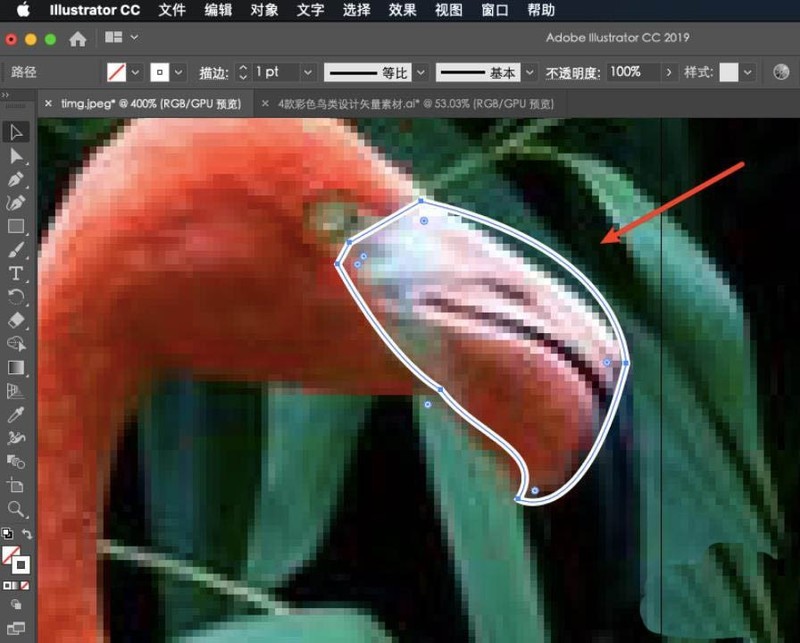The width and height of the screenshot is (800, 643).
Task: Select the Direct Selection tool
Action: point(16,157)
